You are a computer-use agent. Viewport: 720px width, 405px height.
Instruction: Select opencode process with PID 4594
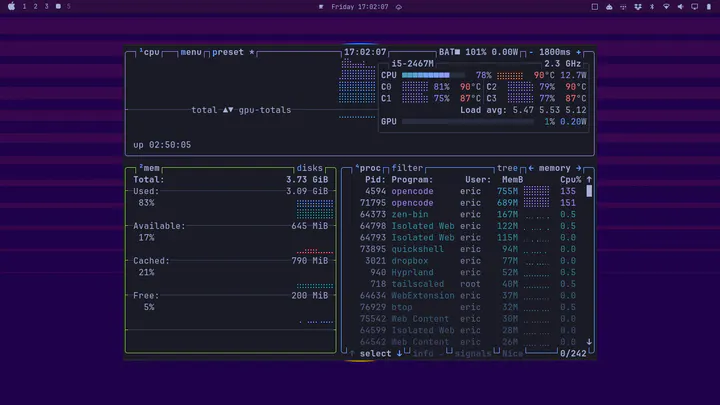click(x=468, y=191)
